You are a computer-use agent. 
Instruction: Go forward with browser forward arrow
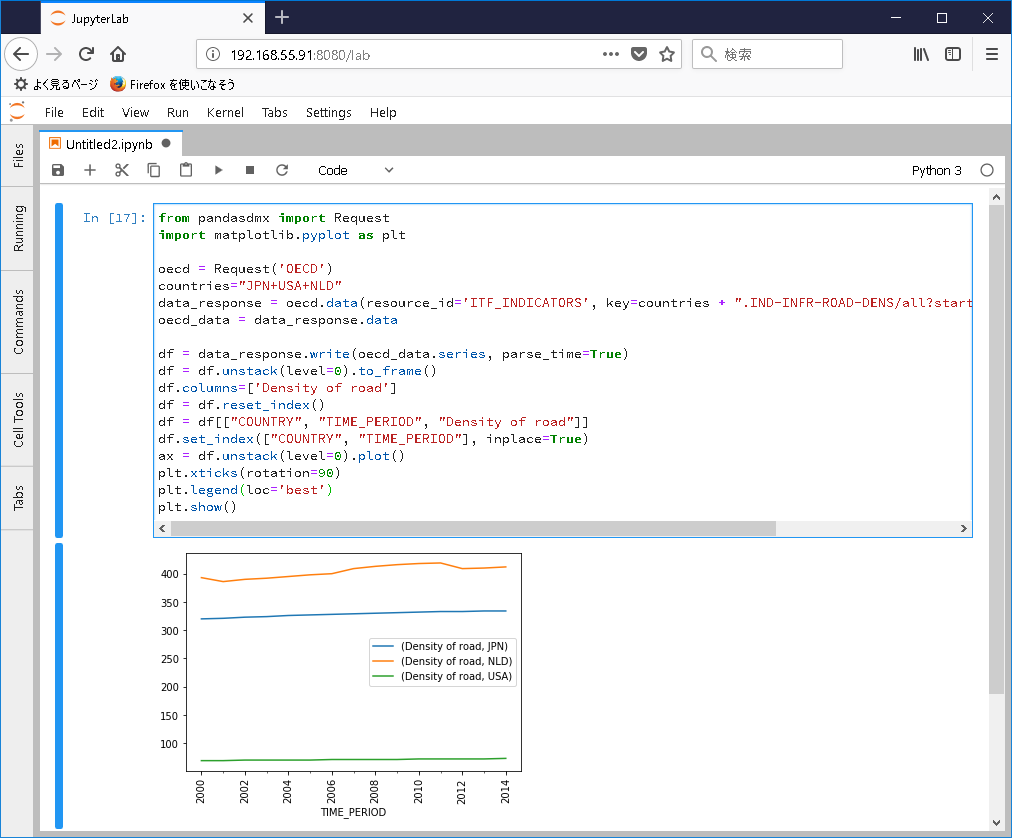[x=54, y=54]
